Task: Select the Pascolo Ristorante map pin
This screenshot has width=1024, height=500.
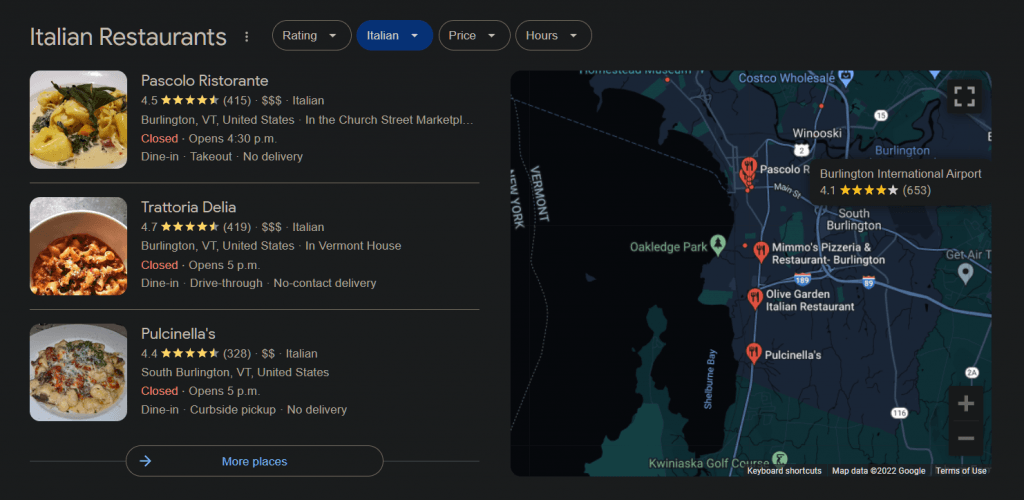Action: (748, 167)
